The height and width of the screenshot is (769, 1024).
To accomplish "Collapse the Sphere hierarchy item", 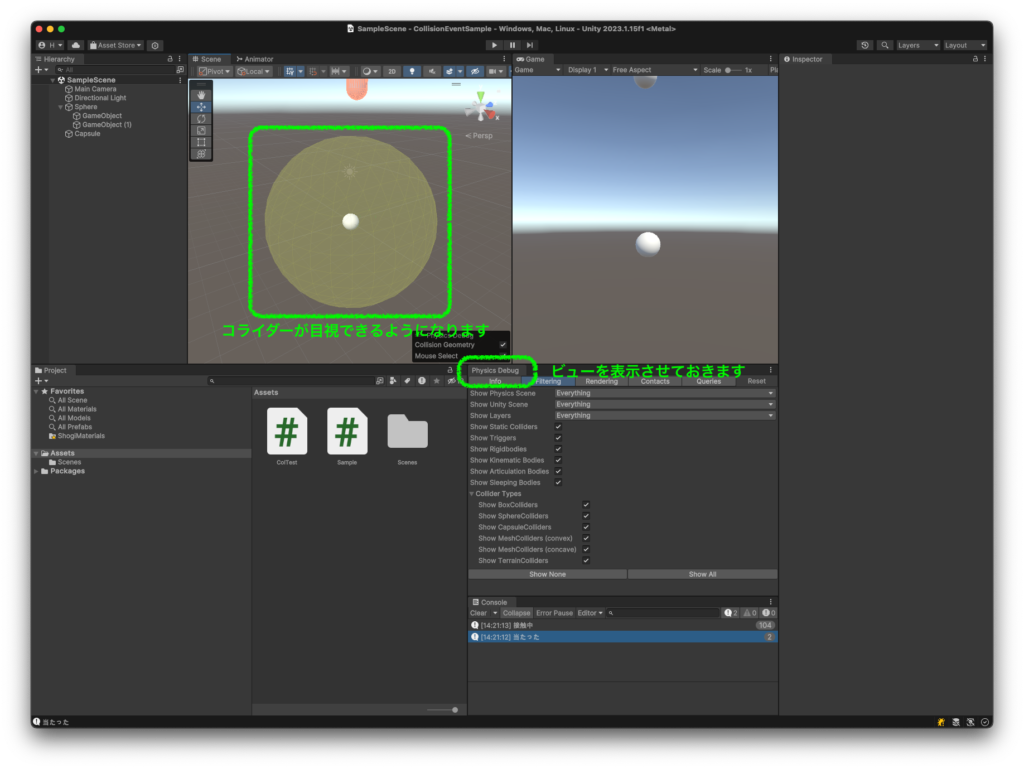I will [61, 107].
